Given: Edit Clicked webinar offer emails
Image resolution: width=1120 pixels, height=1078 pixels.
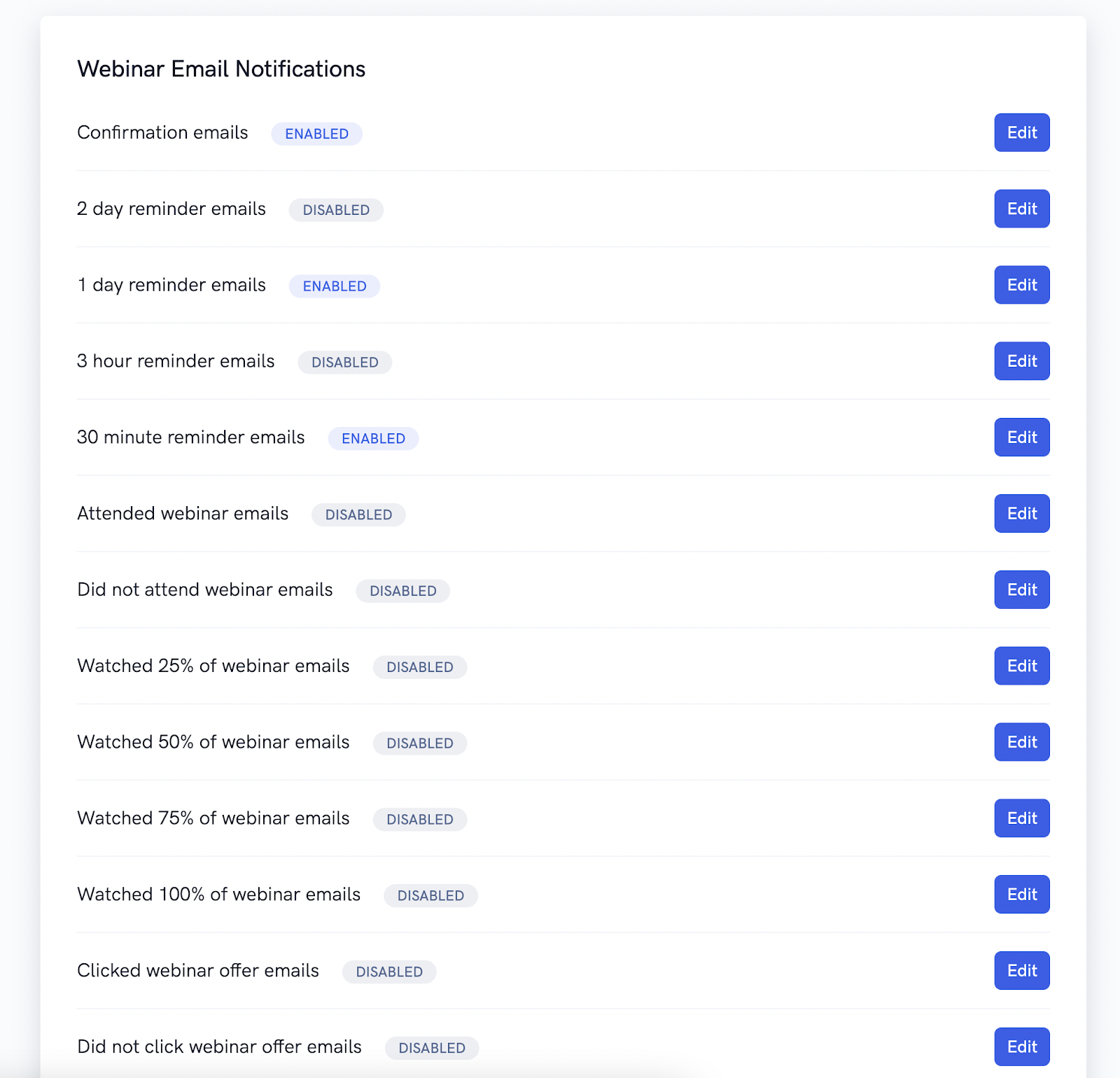Looking at the screenshot, I should pyautogui.click(x=1022, y=971).
